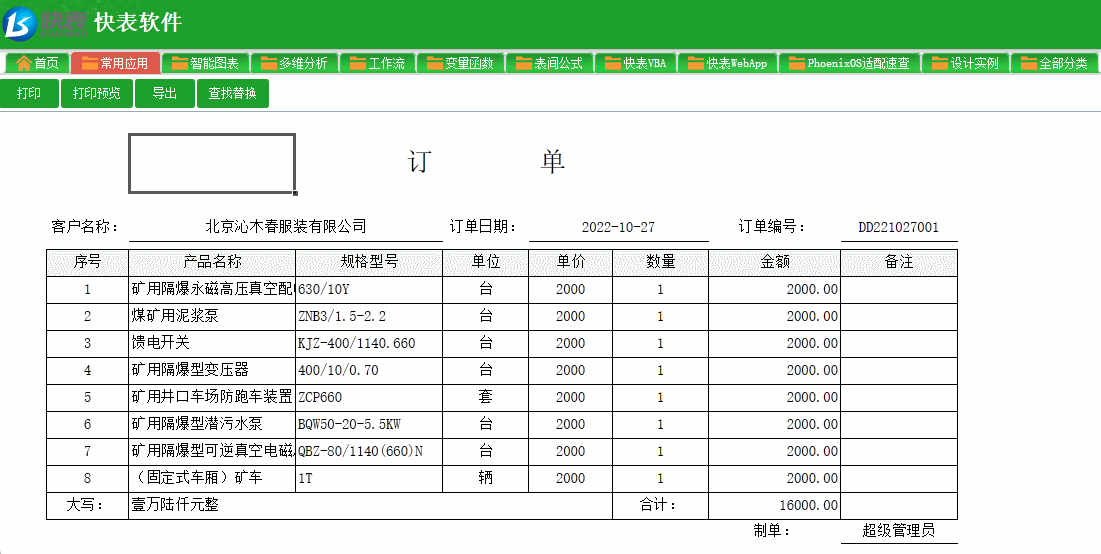
Task: Click unit cell 辆 in row 8
Action: tap(486, 478)
